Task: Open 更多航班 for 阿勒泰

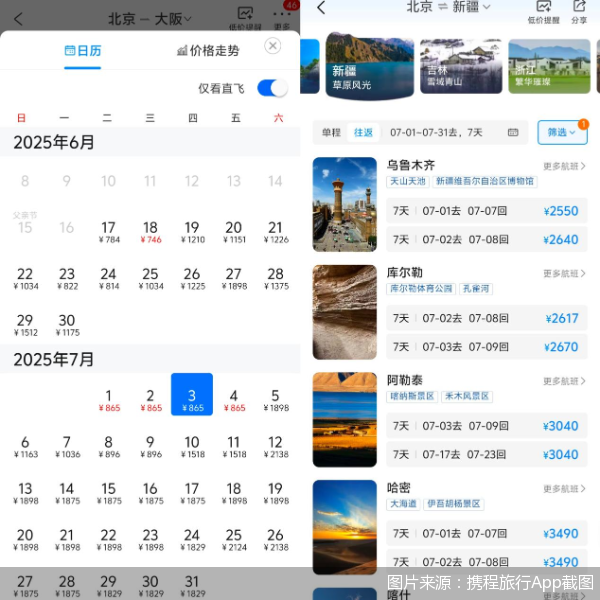Action: (x=564, y=381)
